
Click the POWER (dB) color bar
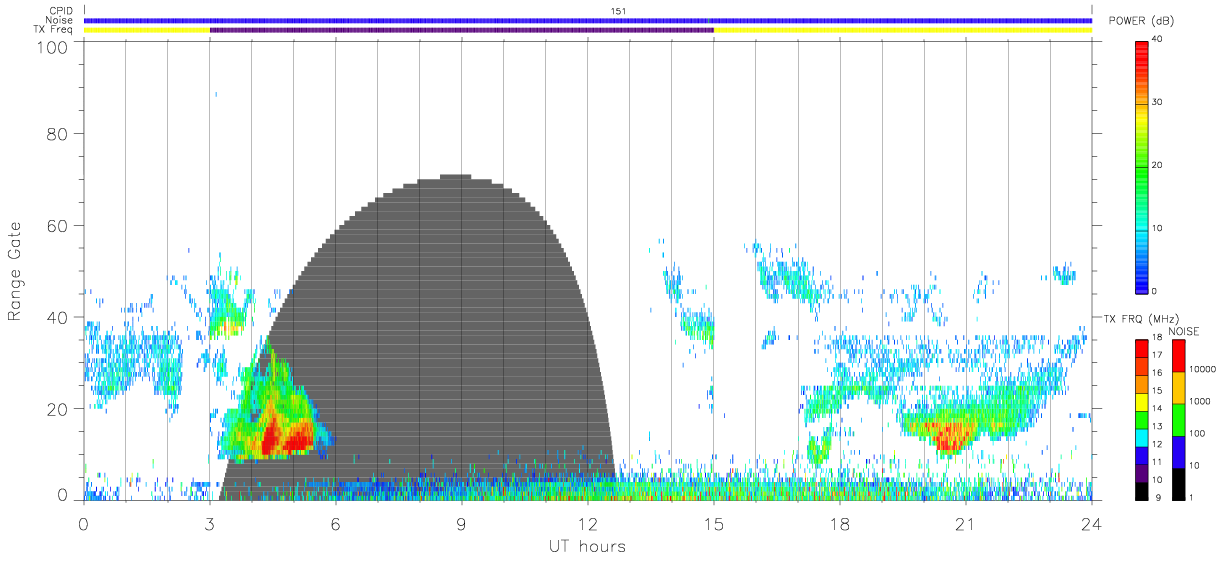click(1142, 165)
